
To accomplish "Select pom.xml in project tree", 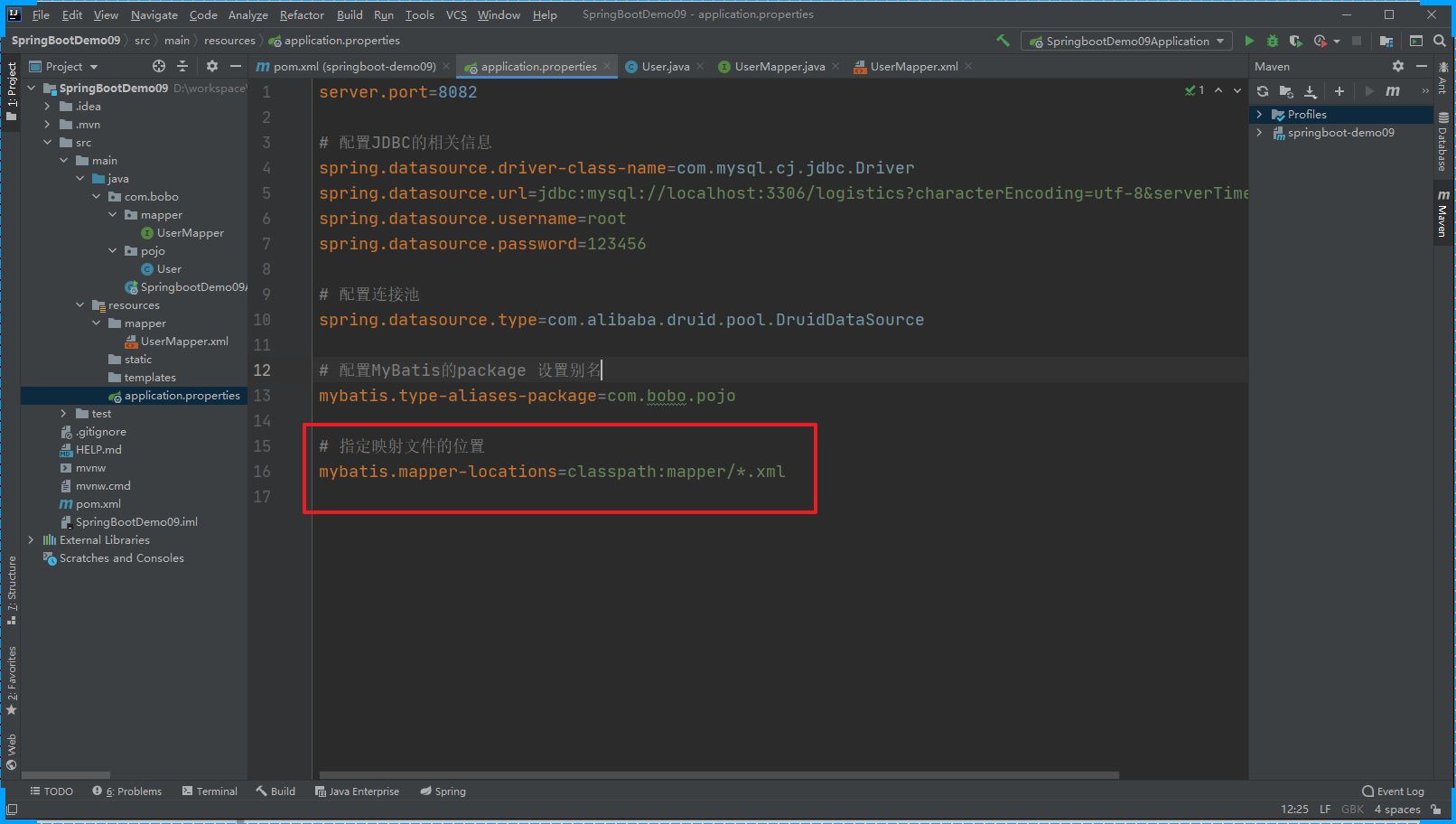I will [x=98, y=503].
